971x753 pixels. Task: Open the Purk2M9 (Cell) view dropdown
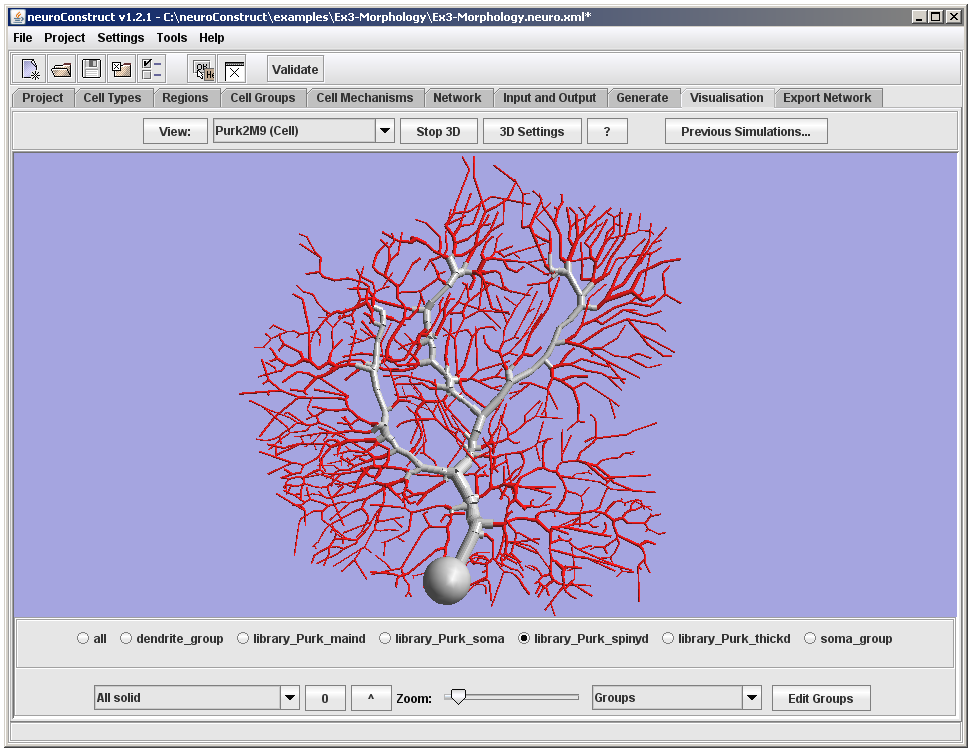pos(384,131)
